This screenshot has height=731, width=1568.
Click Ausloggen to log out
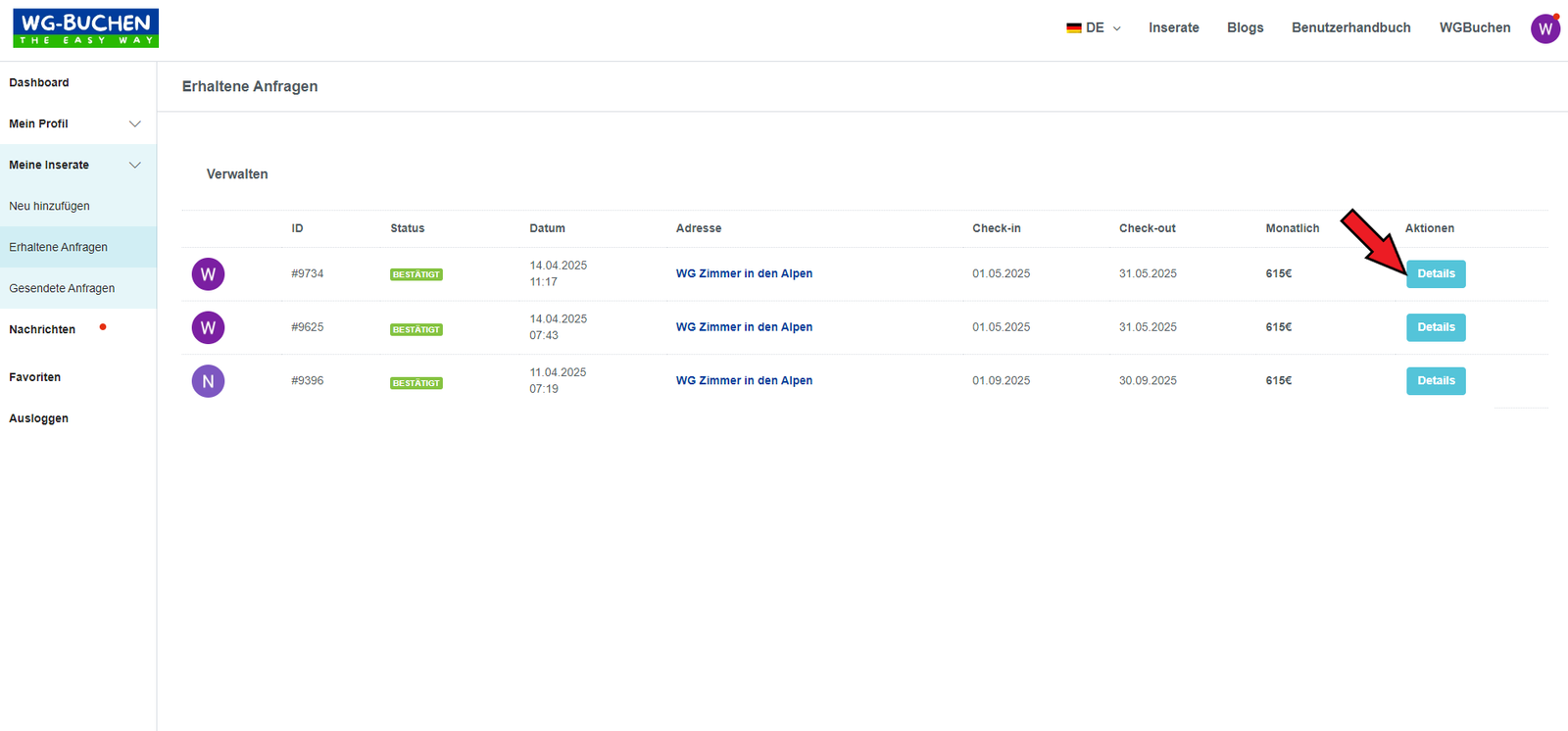(38, 418)
